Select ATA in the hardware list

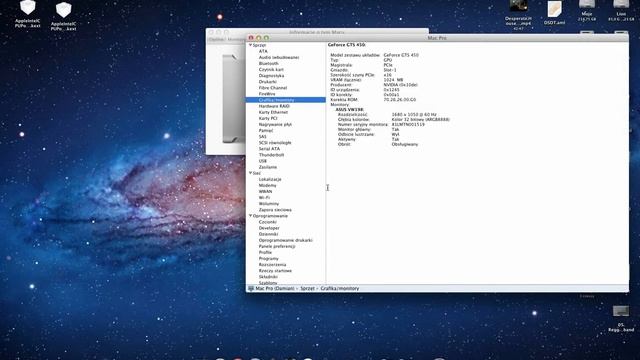(263, 51)
